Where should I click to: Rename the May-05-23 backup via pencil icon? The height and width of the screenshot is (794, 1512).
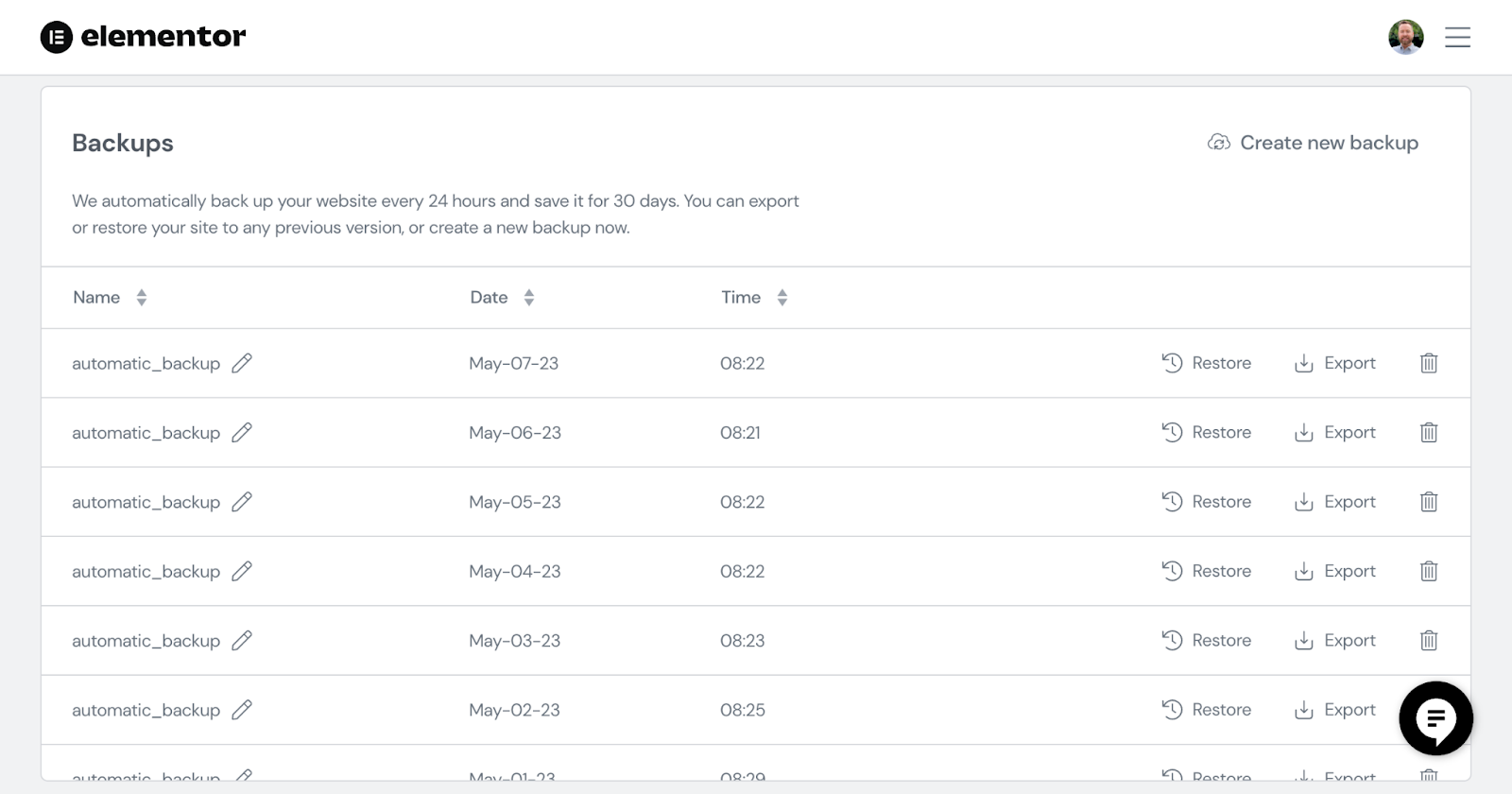(x=242, y=502)
